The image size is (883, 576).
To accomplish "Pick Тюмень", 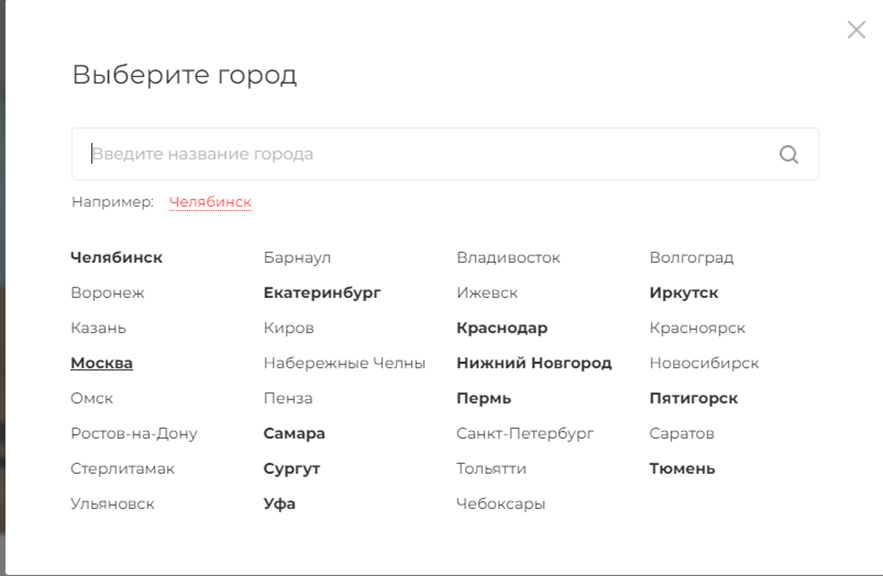I will 682,468.
